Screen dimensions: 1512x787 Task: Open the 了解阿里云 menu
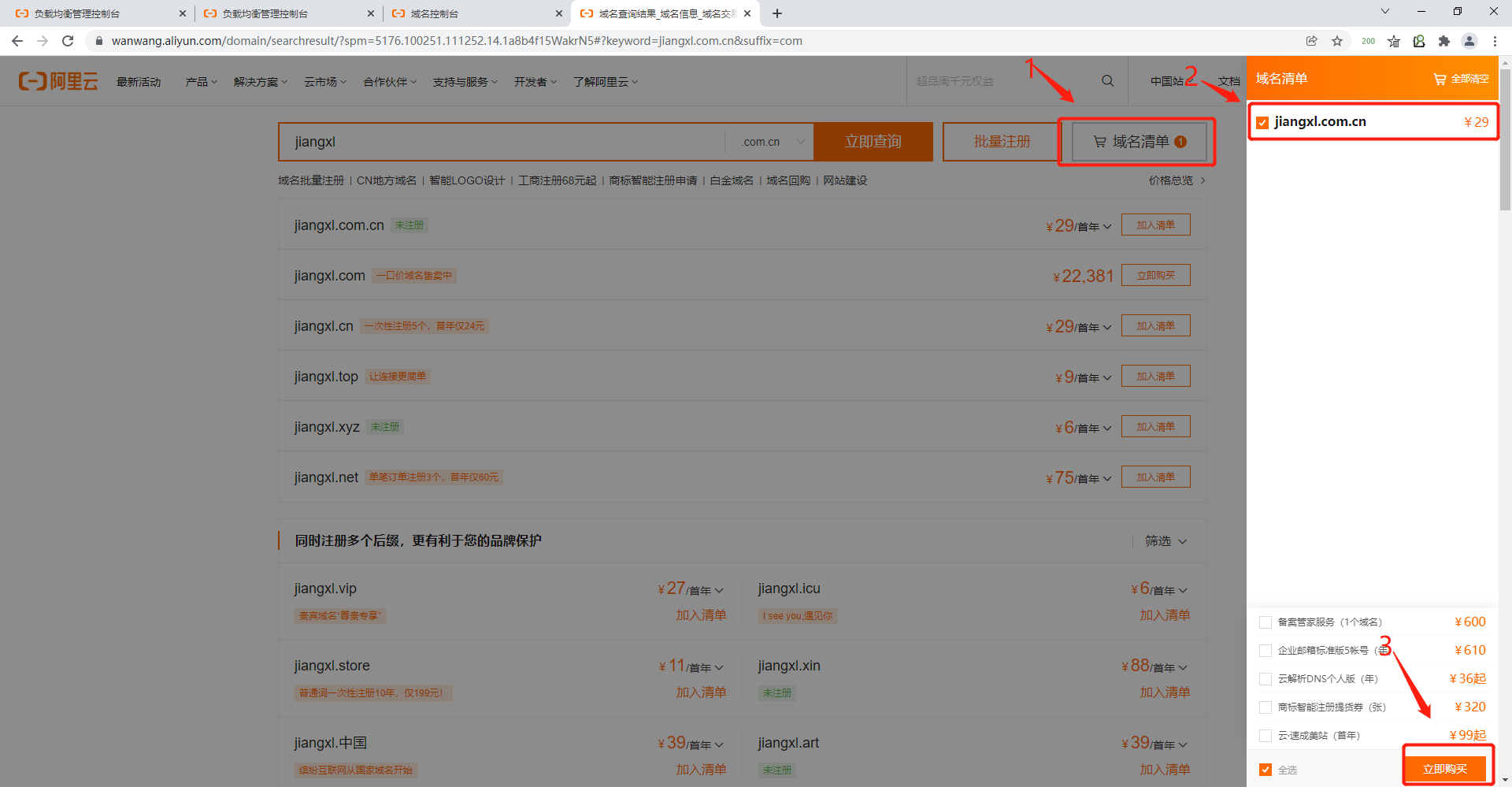pyautogui.click(x=606, y=82)
